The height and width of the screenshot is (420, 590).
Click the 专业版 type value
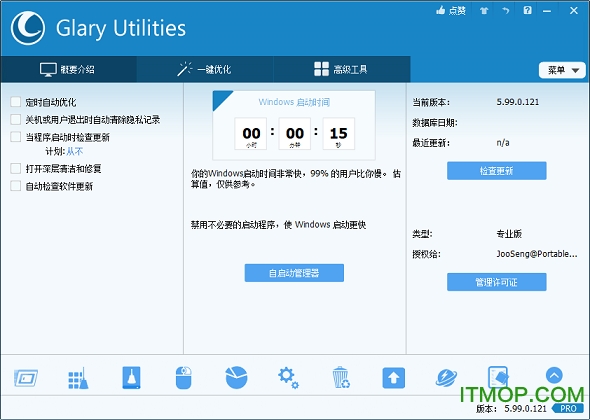coord(509,234)
